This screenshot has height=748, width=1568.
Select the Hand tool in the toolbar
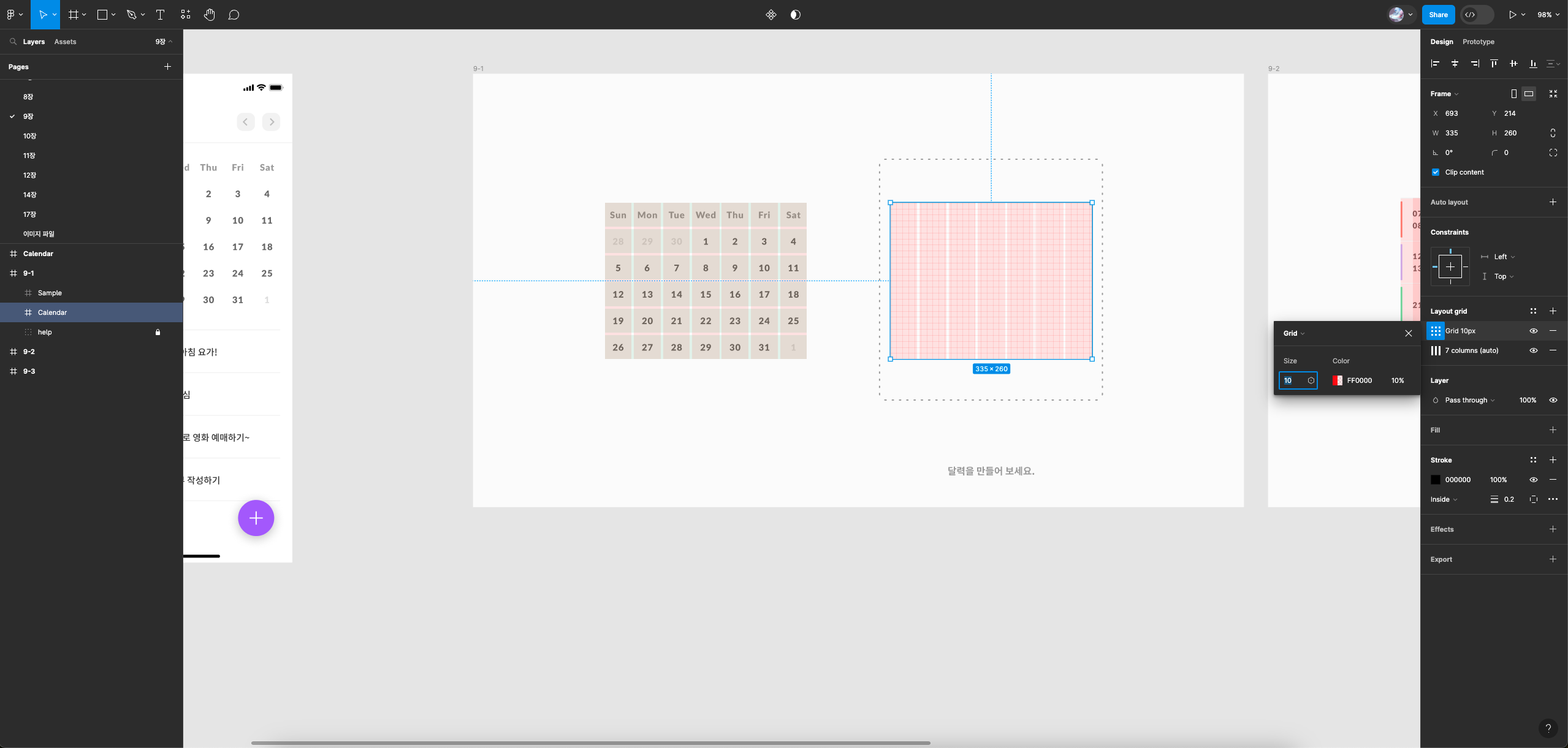(x=209, y=15)
